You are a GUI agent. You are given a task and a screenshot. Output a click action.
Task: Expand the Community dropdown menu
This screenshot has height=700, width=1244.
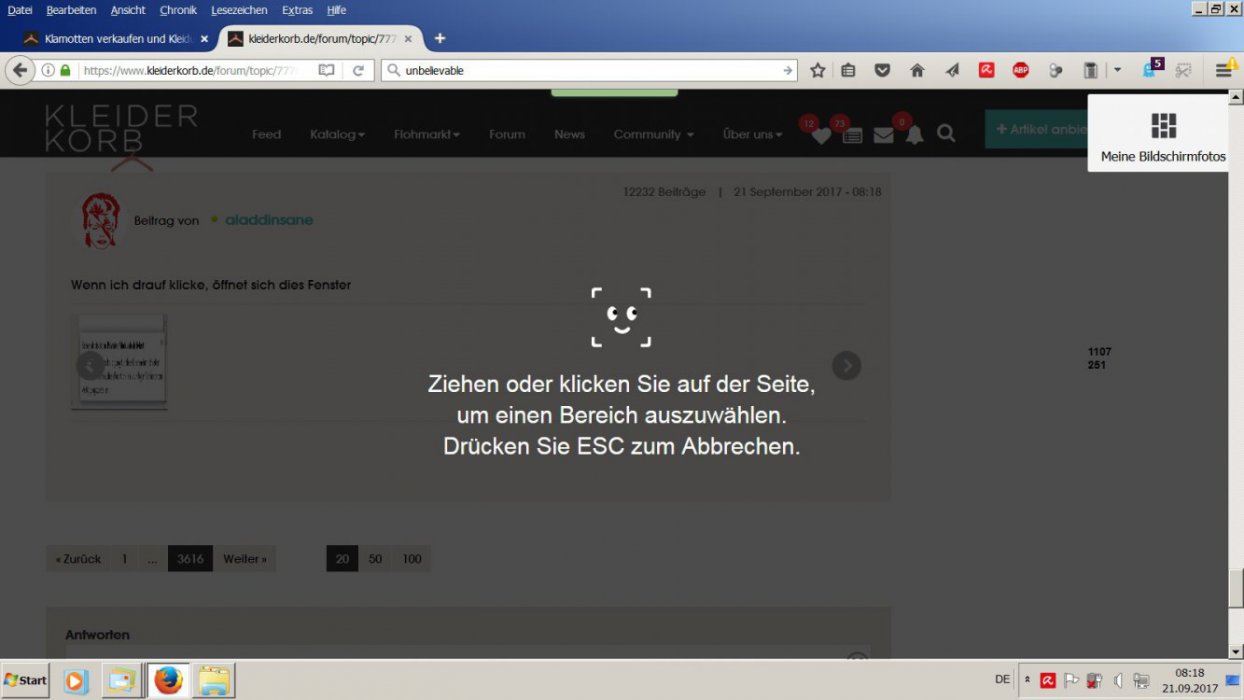point(653,134)
